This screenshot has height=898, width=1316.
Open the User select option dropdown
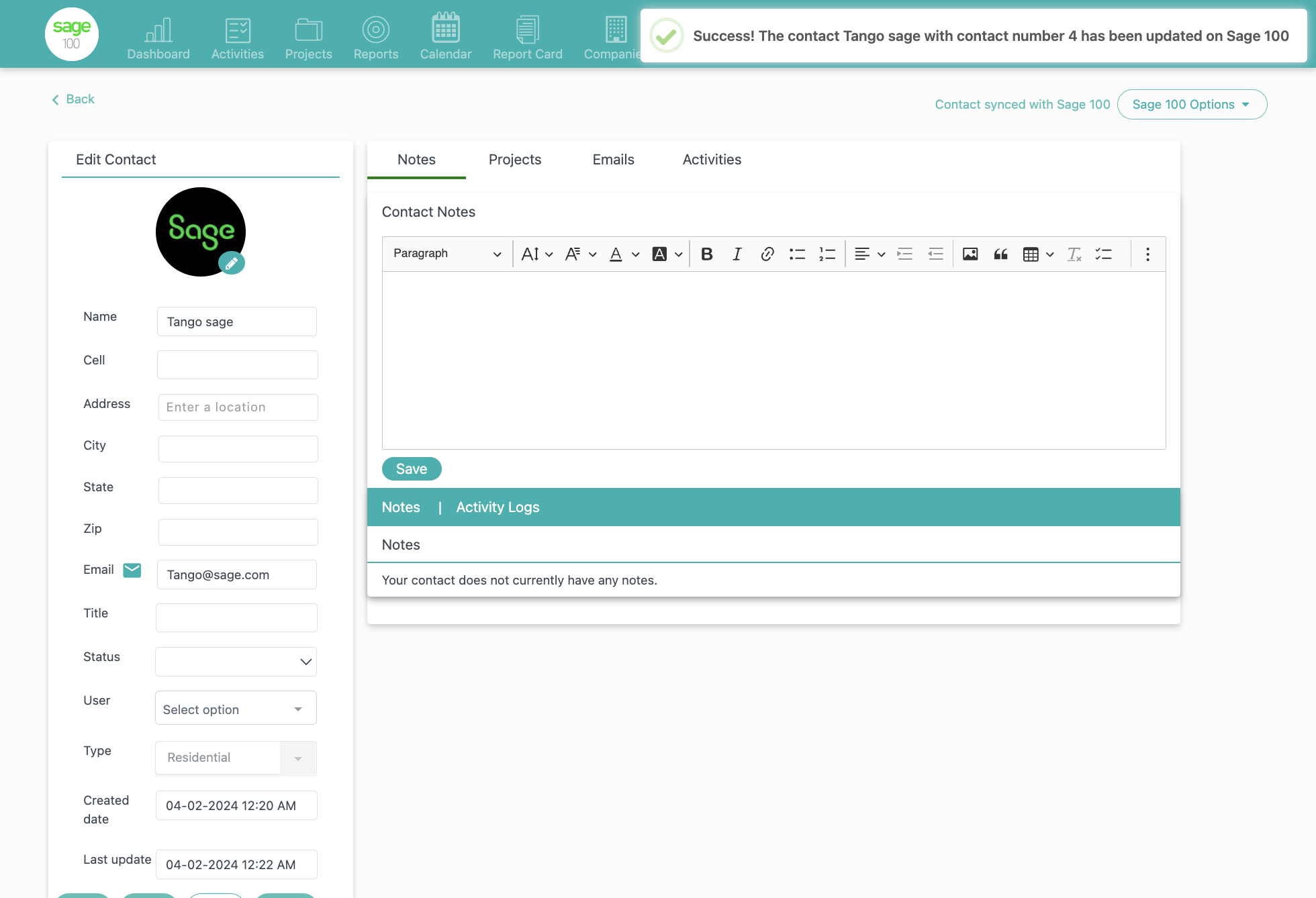tap(236, 708)
